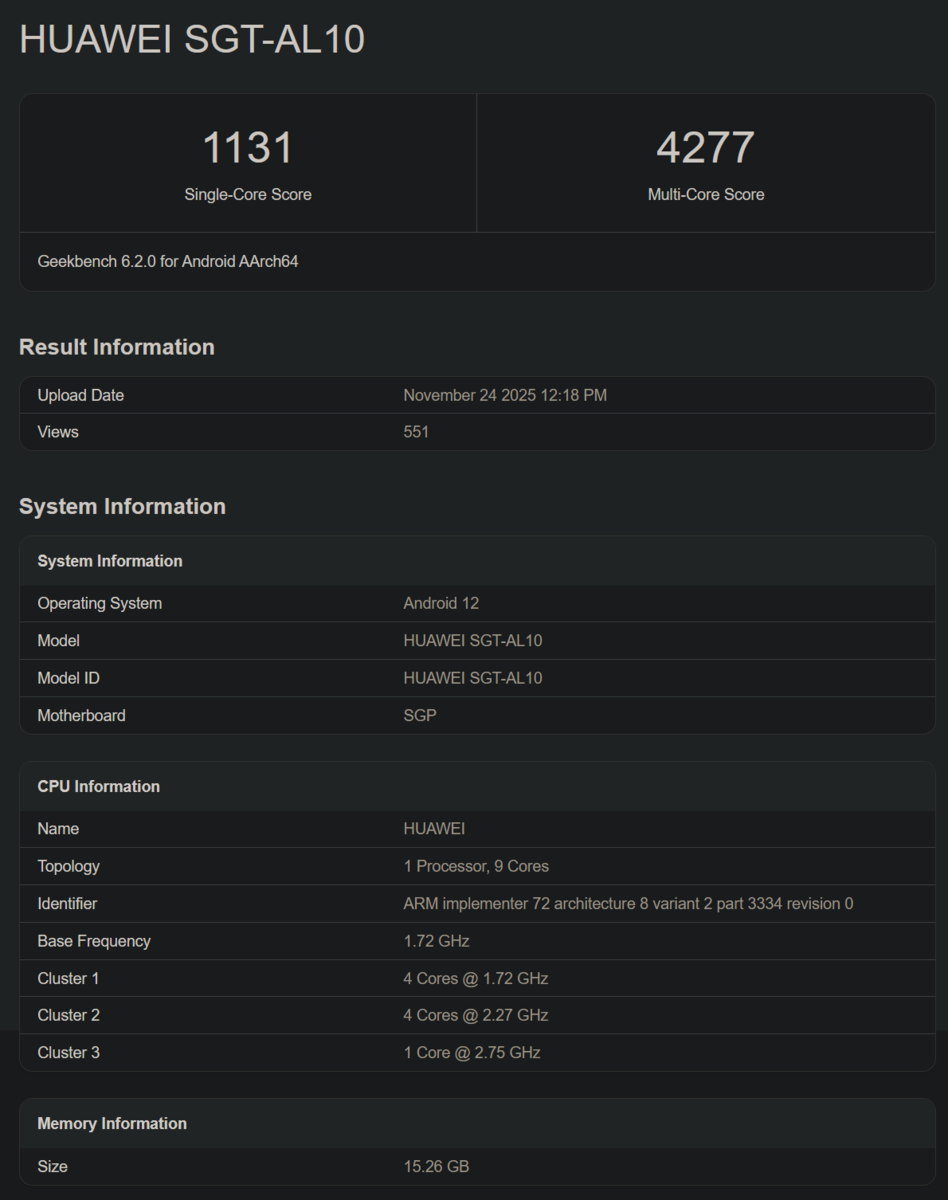Click the Result Information section heading
This screenshot has width=948, height=1200.
tap(116, 347)
